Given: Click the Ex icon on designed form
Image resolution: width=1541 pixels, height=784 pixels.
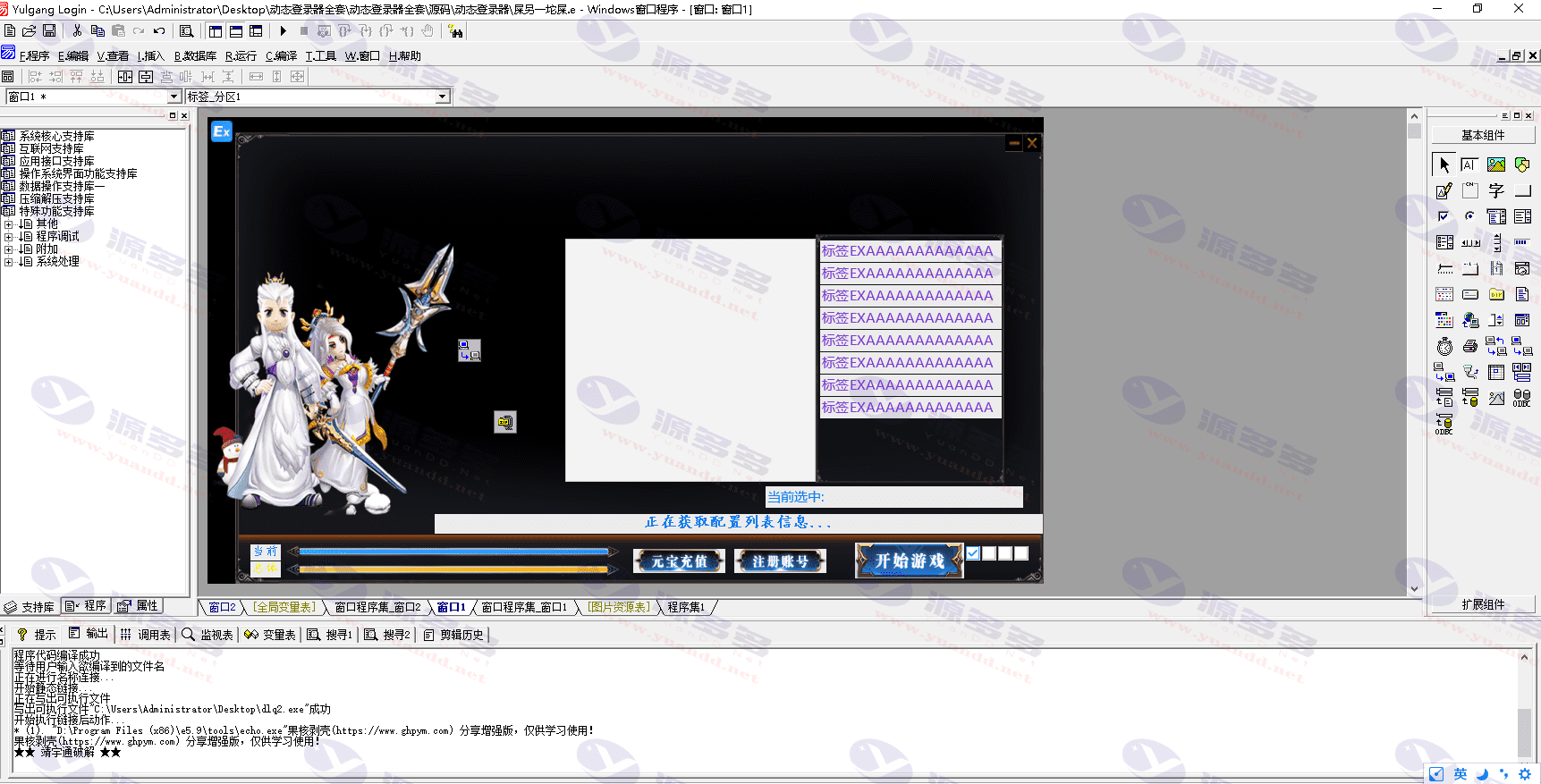Looking at the screenshot, I should coord(222,131).
